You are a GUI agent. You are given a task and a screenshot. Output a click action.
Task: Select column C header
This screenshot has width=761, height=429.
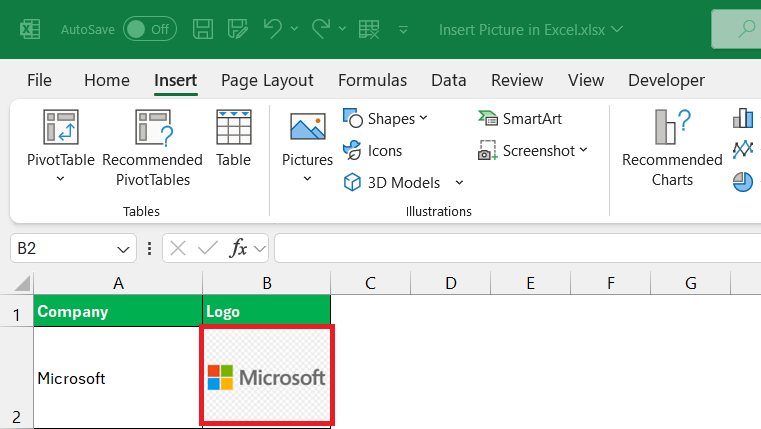click(x=370, y=283)
